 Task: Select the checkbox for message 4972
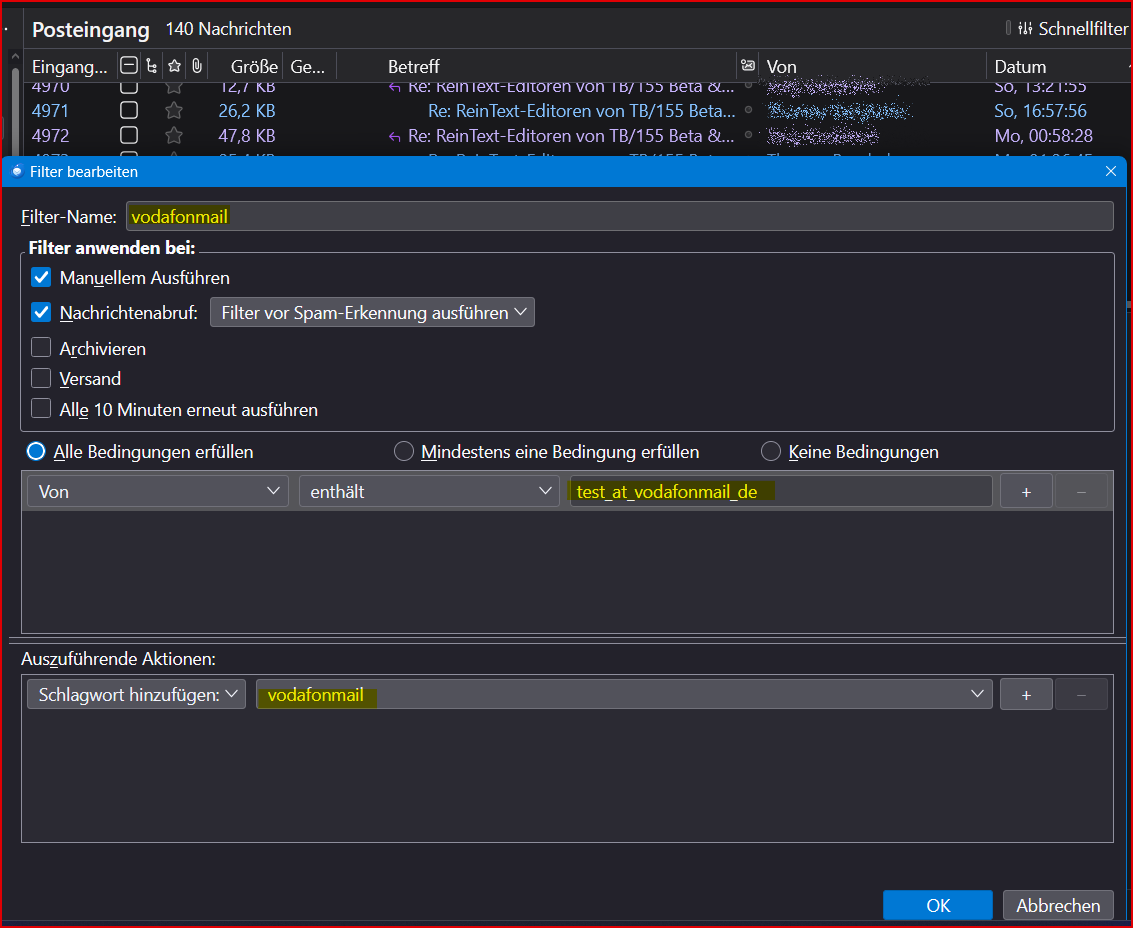coord(129,135)
